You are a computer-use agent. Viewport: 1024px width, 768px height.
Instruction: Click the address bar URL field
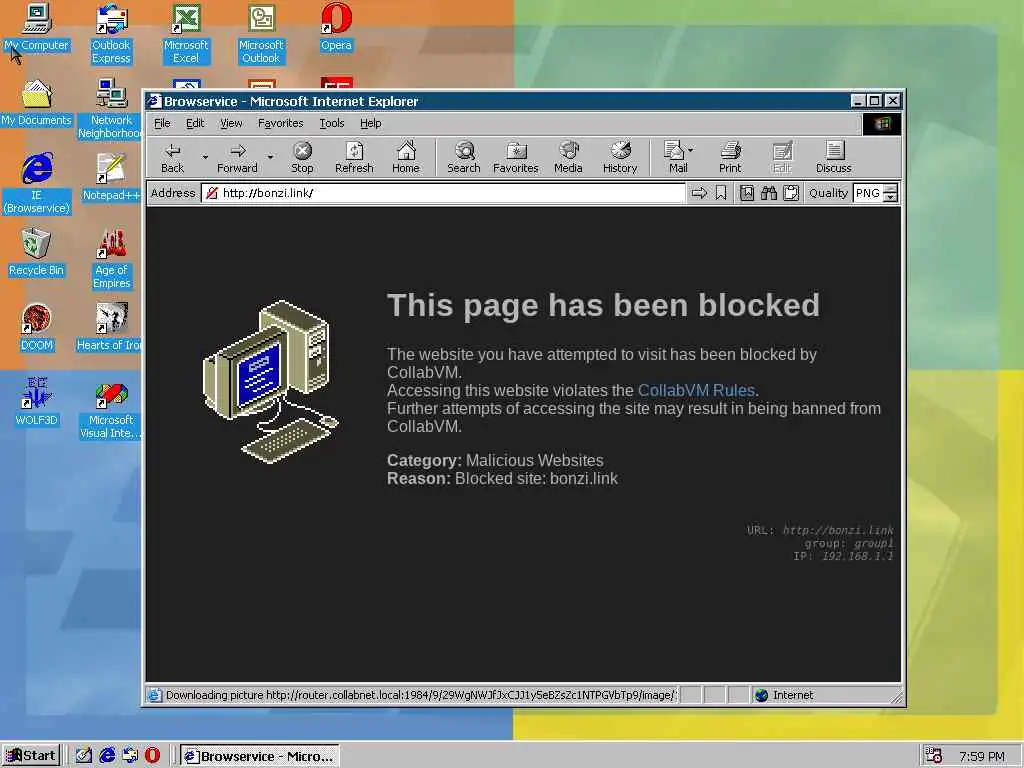pyautogui.click(x=443, y=193)
